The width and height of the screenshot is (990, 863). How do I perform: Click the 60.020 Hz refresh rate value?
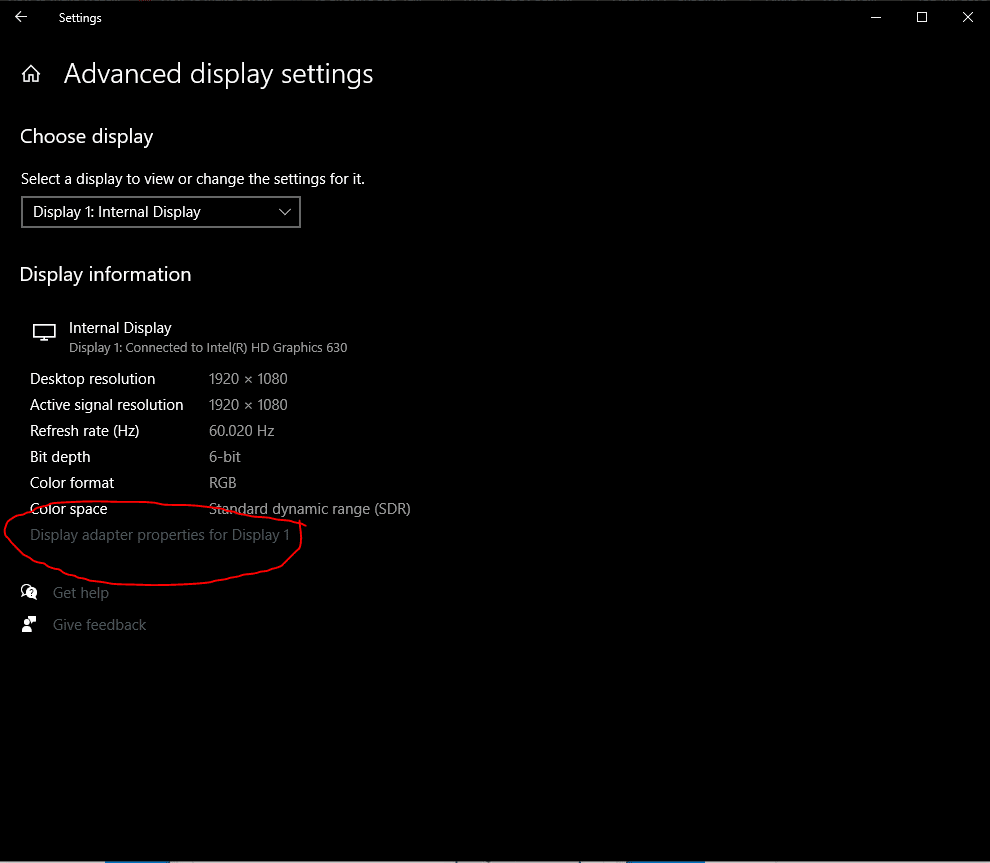click(x=241, y=431)
